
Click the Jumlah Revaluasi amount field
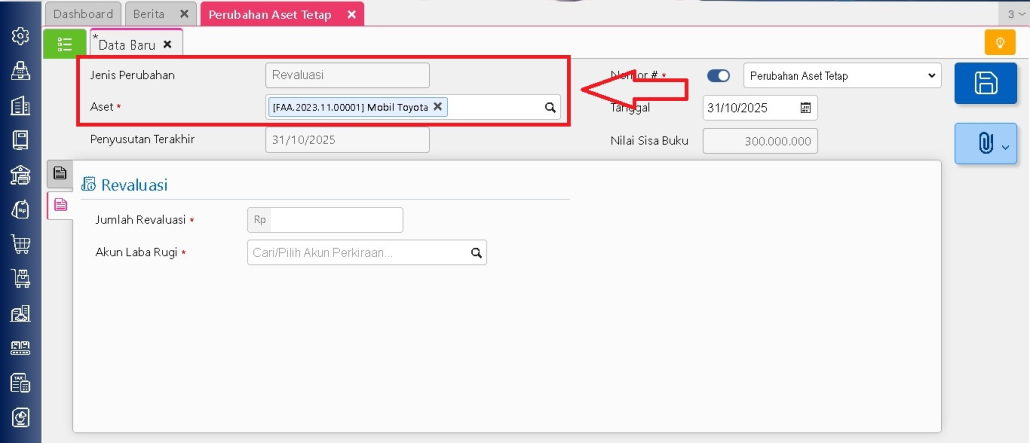336,220
